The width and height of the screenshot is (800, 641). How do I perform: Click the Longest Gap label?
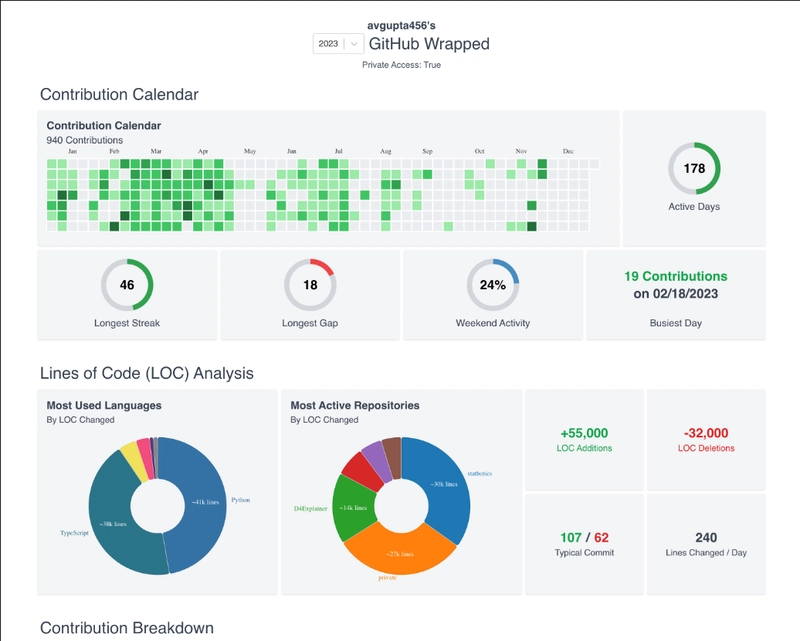click(310, 323)
